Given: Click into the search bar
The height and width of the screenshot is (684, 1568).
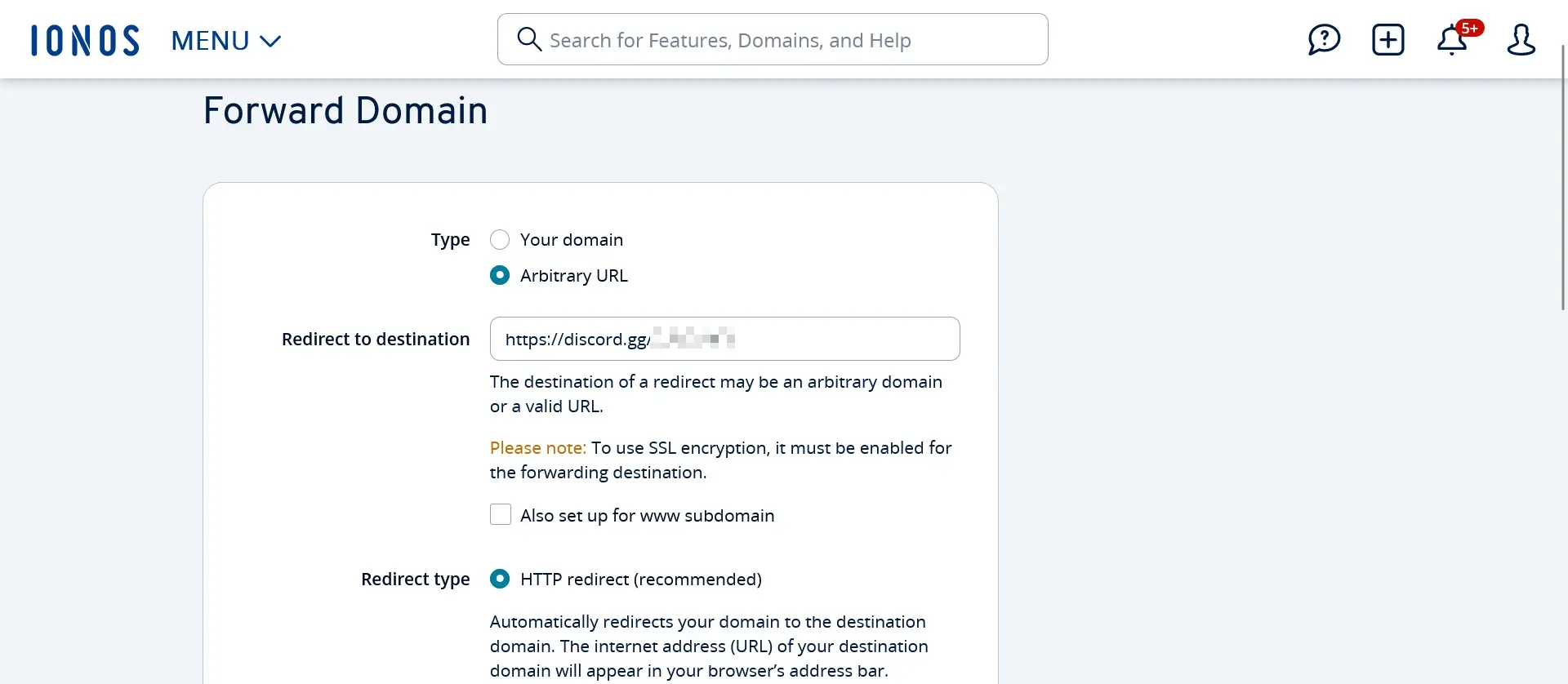Looking at the screenshot, I should click(x=772, y=39).
